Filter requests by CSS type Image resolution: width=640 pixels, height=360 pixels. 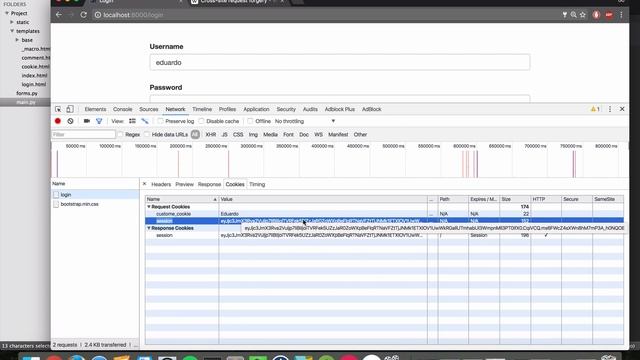[x=238, y=134]
